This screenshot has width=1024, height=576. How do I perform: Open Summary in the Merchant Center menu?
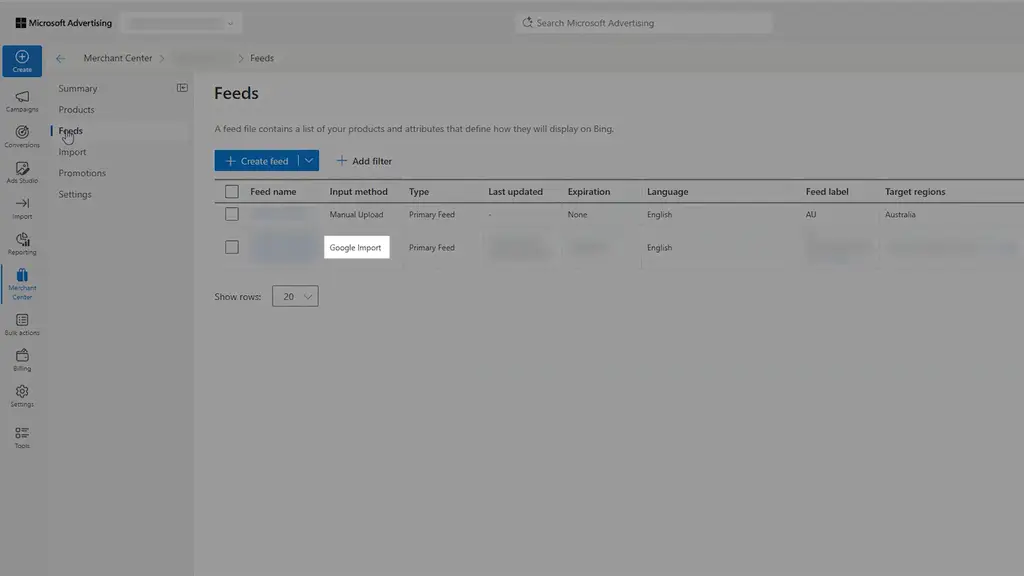pyautogui.click(x=78, y=88)
